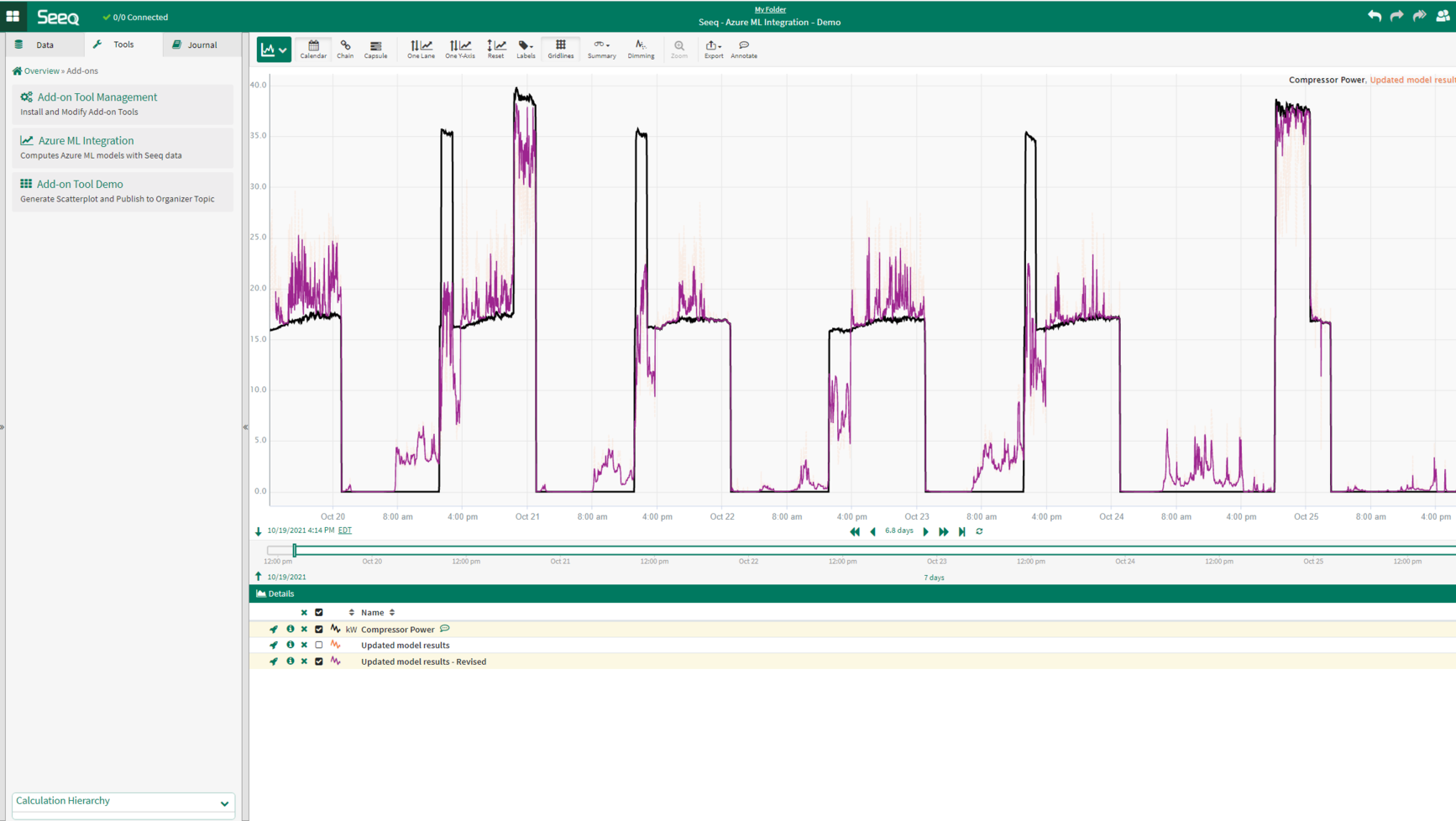
Task: Toggle Gridlines off in the chart
Action: tap(560, 48)
